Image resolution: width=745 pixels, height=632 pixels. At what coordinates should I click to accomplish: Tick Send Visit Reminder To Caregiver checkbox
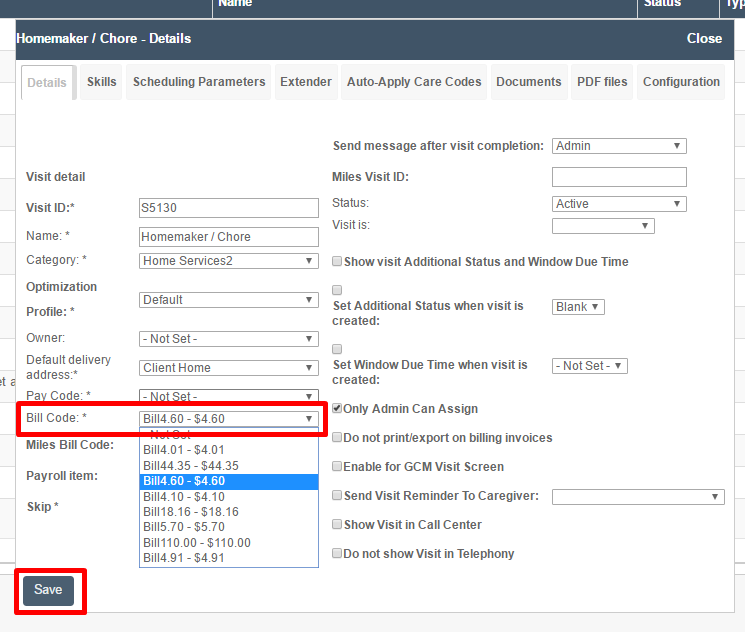[337, 496]
